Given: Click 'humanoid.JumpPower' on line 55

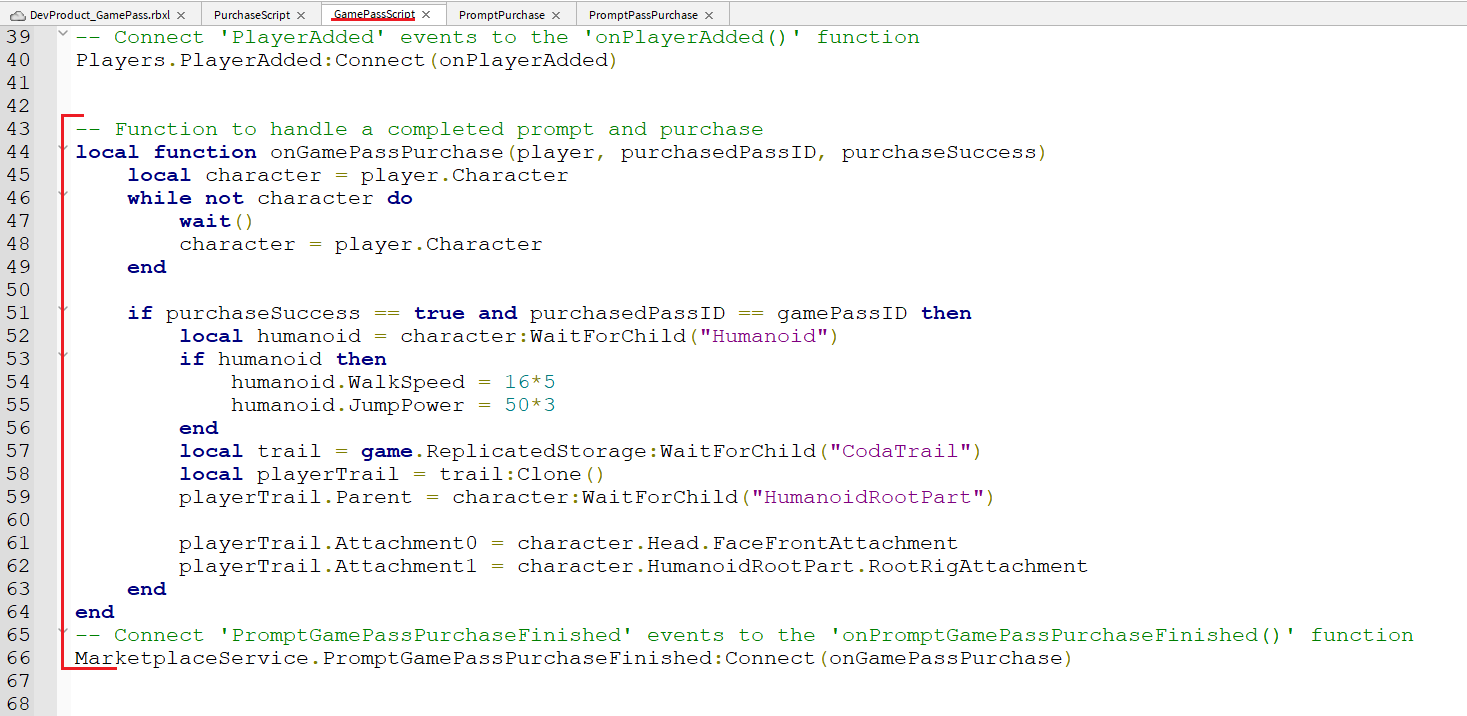Looking at the screenshot, I should coord(348,405).
